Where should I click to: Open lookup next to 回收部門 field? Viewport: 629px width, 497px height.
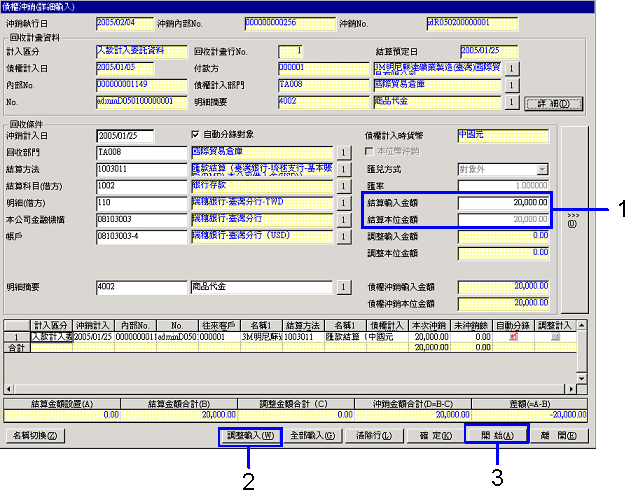pos(342,153)
